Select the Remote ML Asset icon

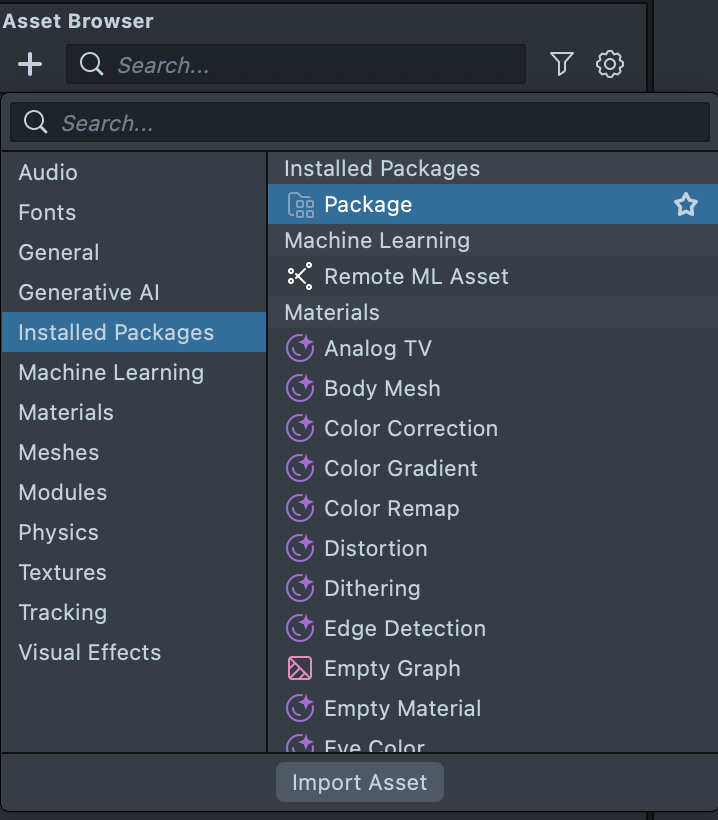300,277
